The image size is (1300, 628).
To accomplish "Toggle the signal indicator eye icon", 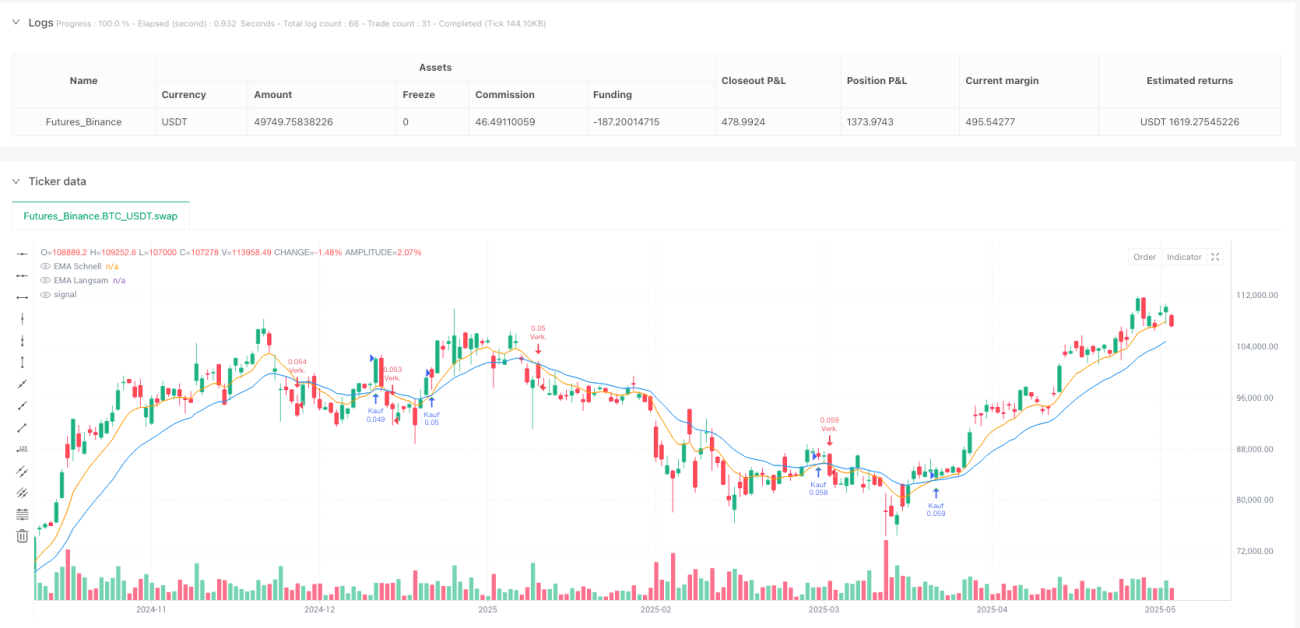I will (x=44, y=294).
